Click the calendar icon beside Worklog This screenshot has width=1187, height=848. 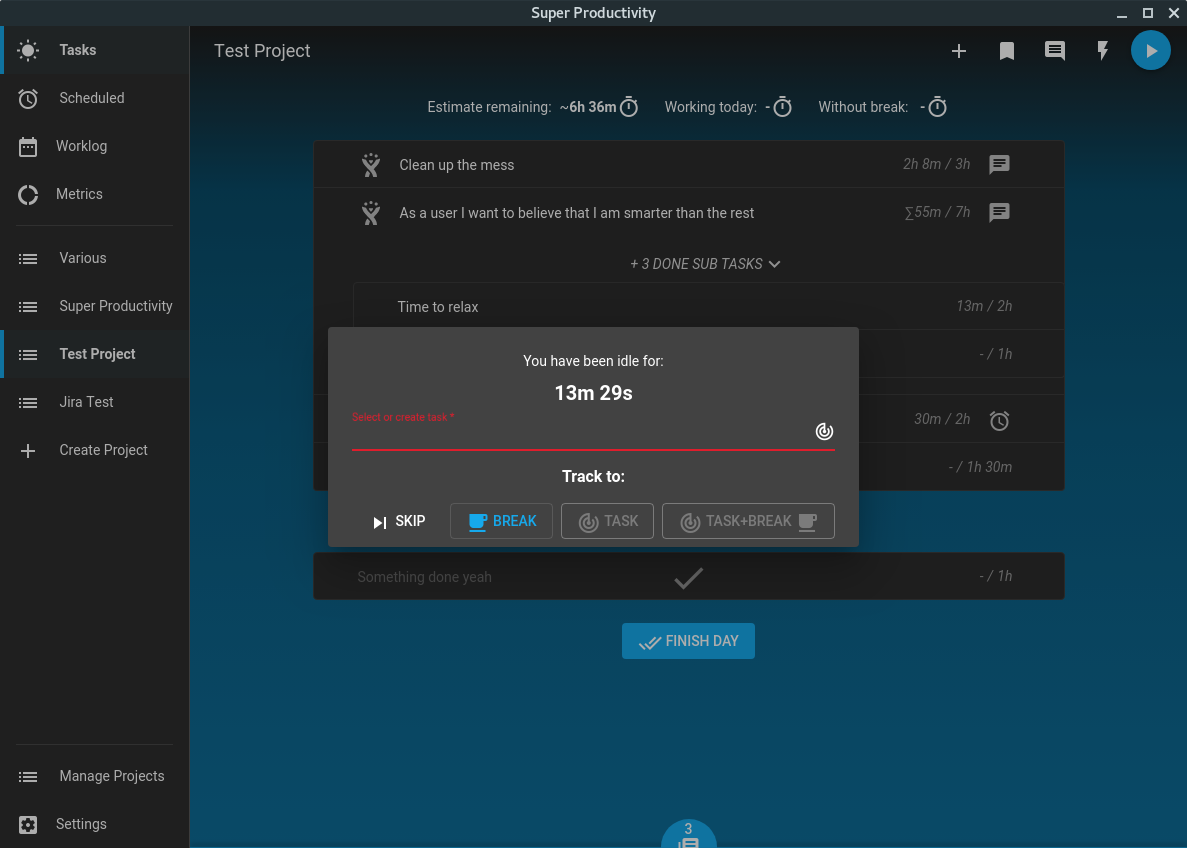click(28, 147)
